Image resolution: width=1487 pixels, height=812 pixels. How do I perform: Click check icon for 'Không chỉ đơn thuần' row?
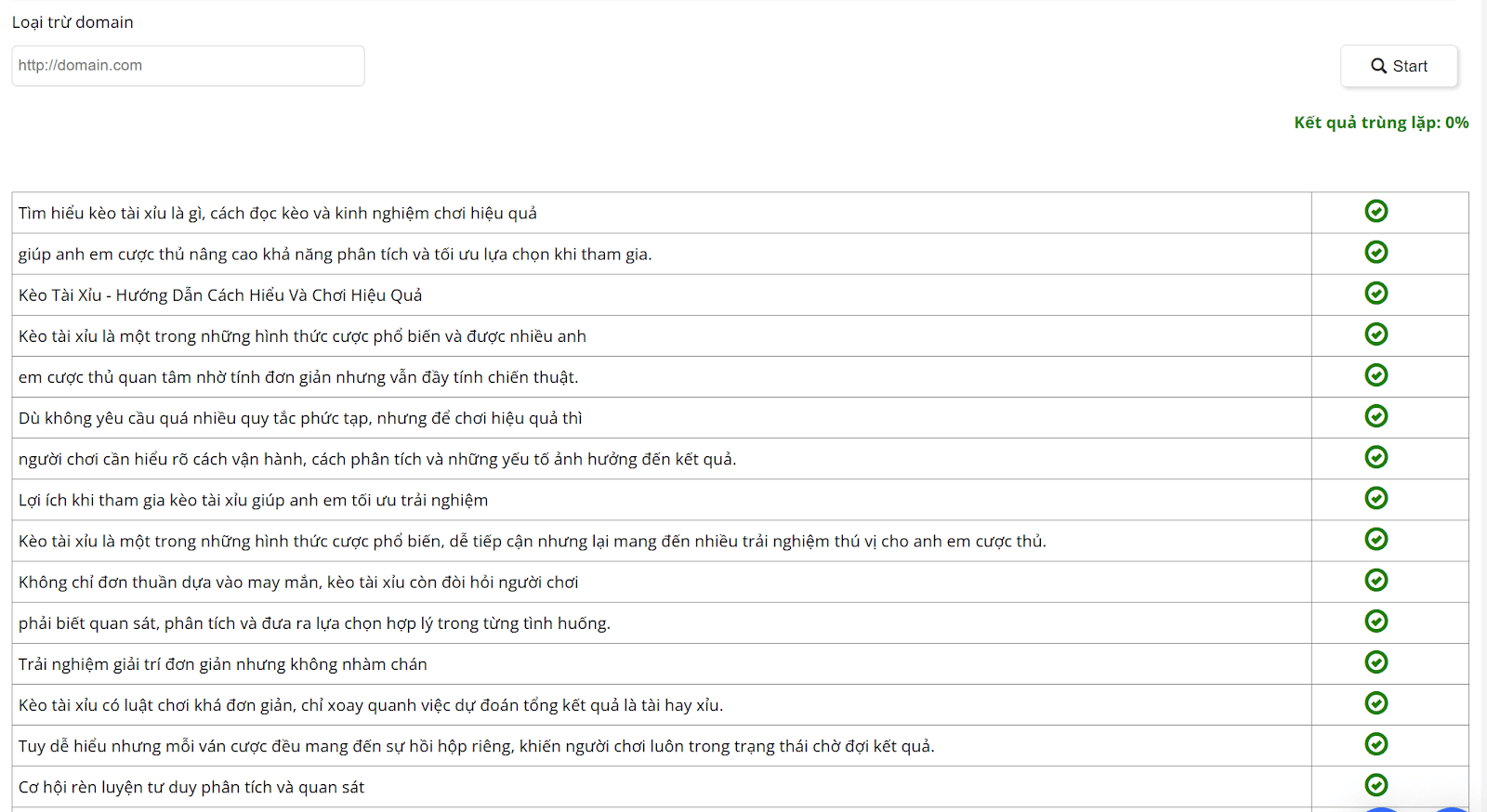(x=1376, y=581)
